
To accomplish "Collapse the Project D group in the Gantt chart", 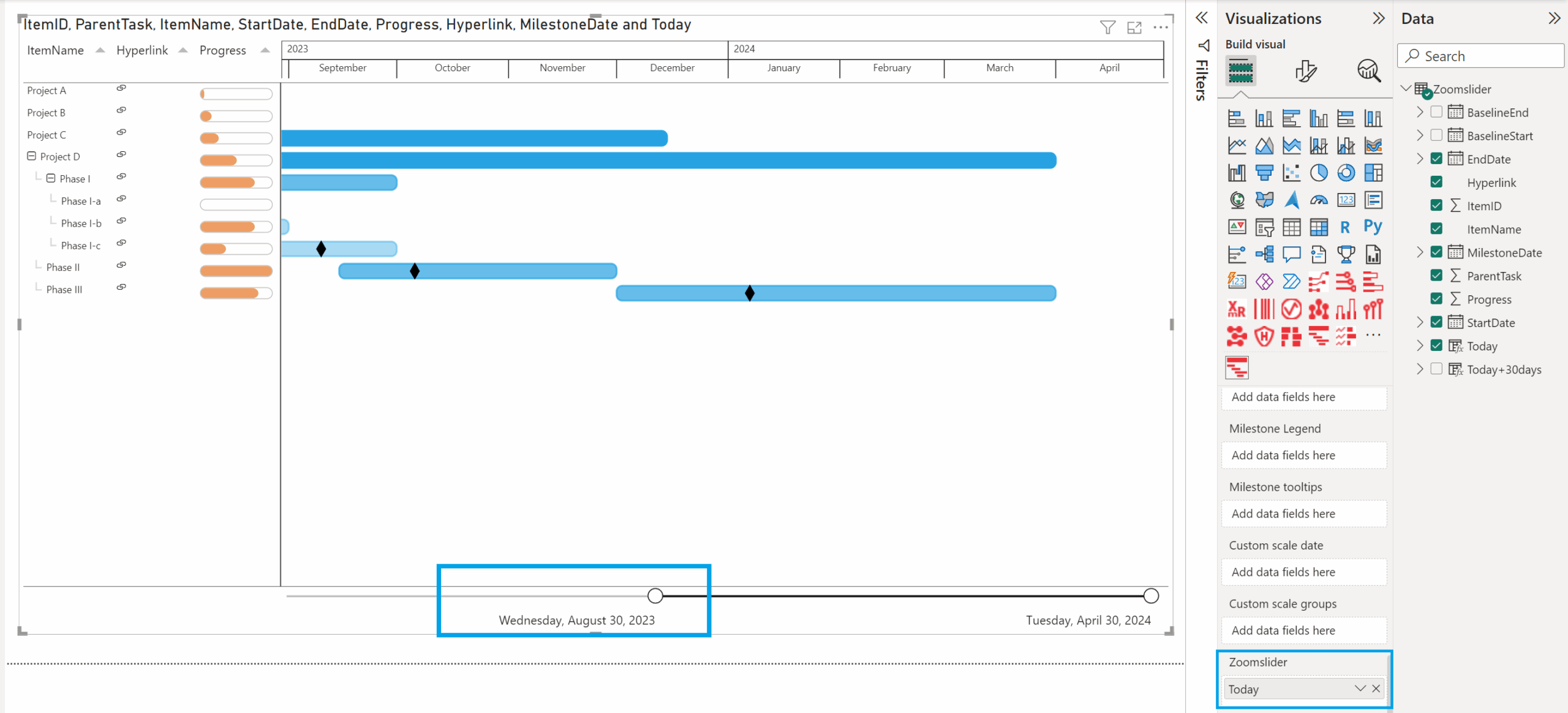I will click(x=32, y=156).
